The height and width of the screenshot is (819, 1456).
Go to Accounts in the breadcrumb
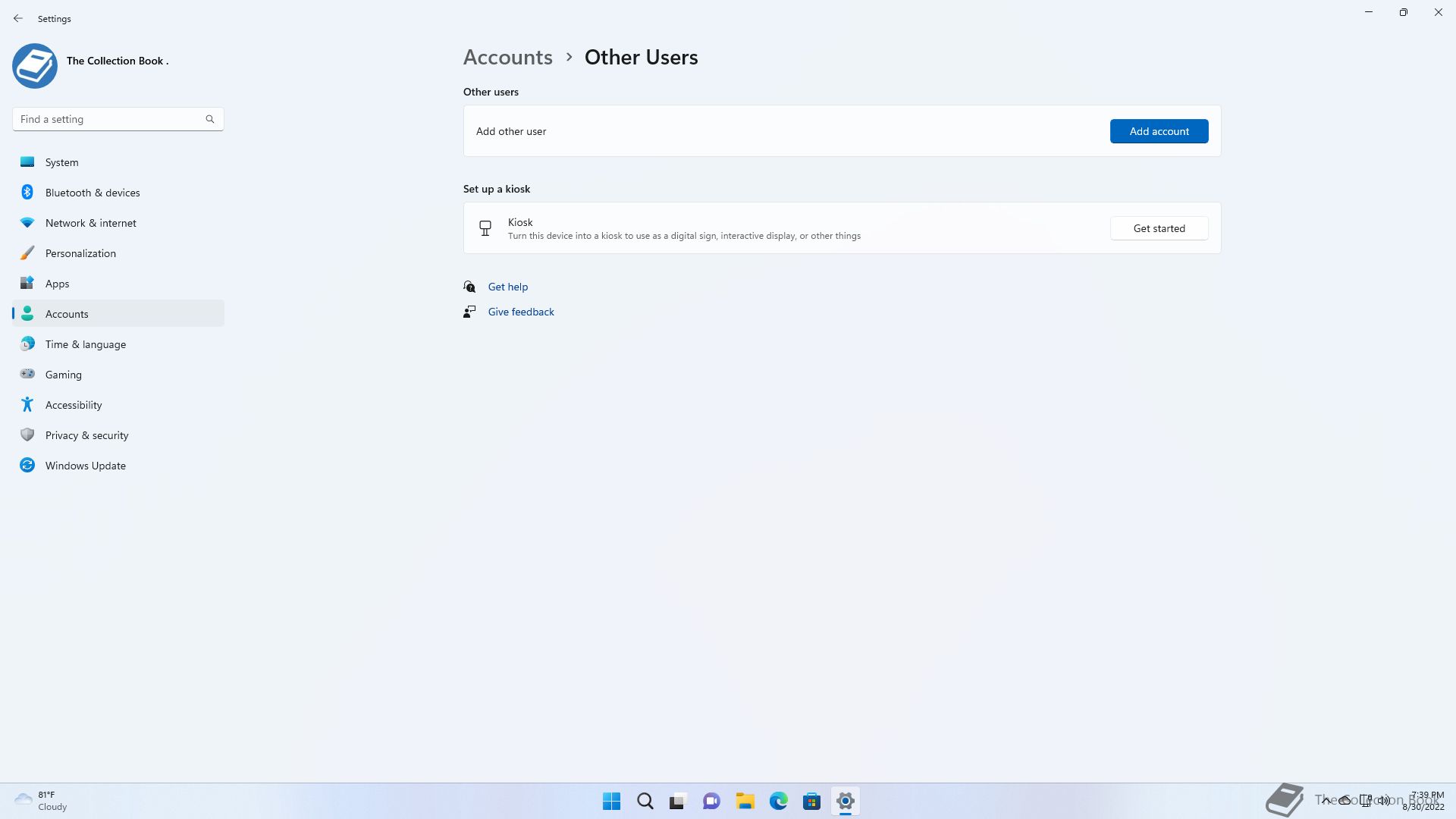tap(507, 58)
